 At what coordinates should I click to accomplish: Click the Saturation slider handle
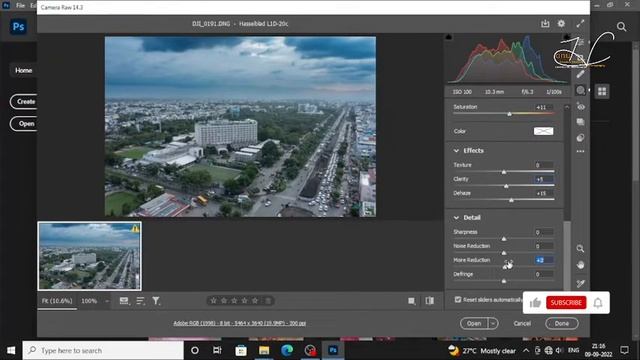tap(509, 114)
